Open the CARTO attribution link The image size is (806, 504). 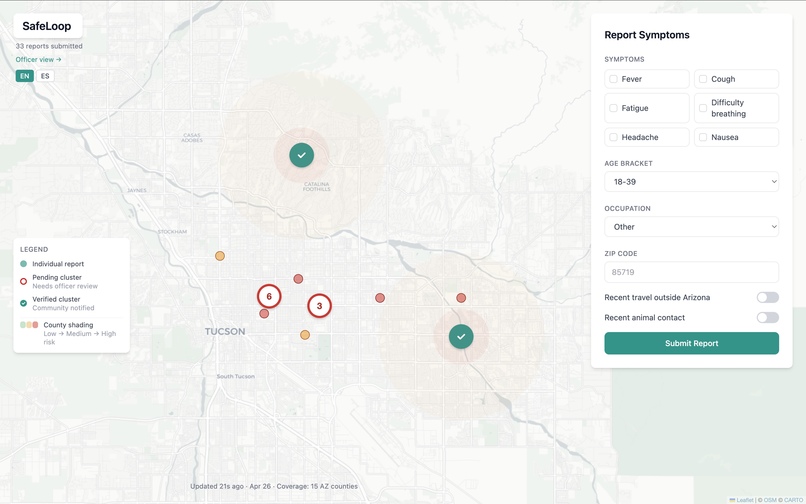(793, 500)
